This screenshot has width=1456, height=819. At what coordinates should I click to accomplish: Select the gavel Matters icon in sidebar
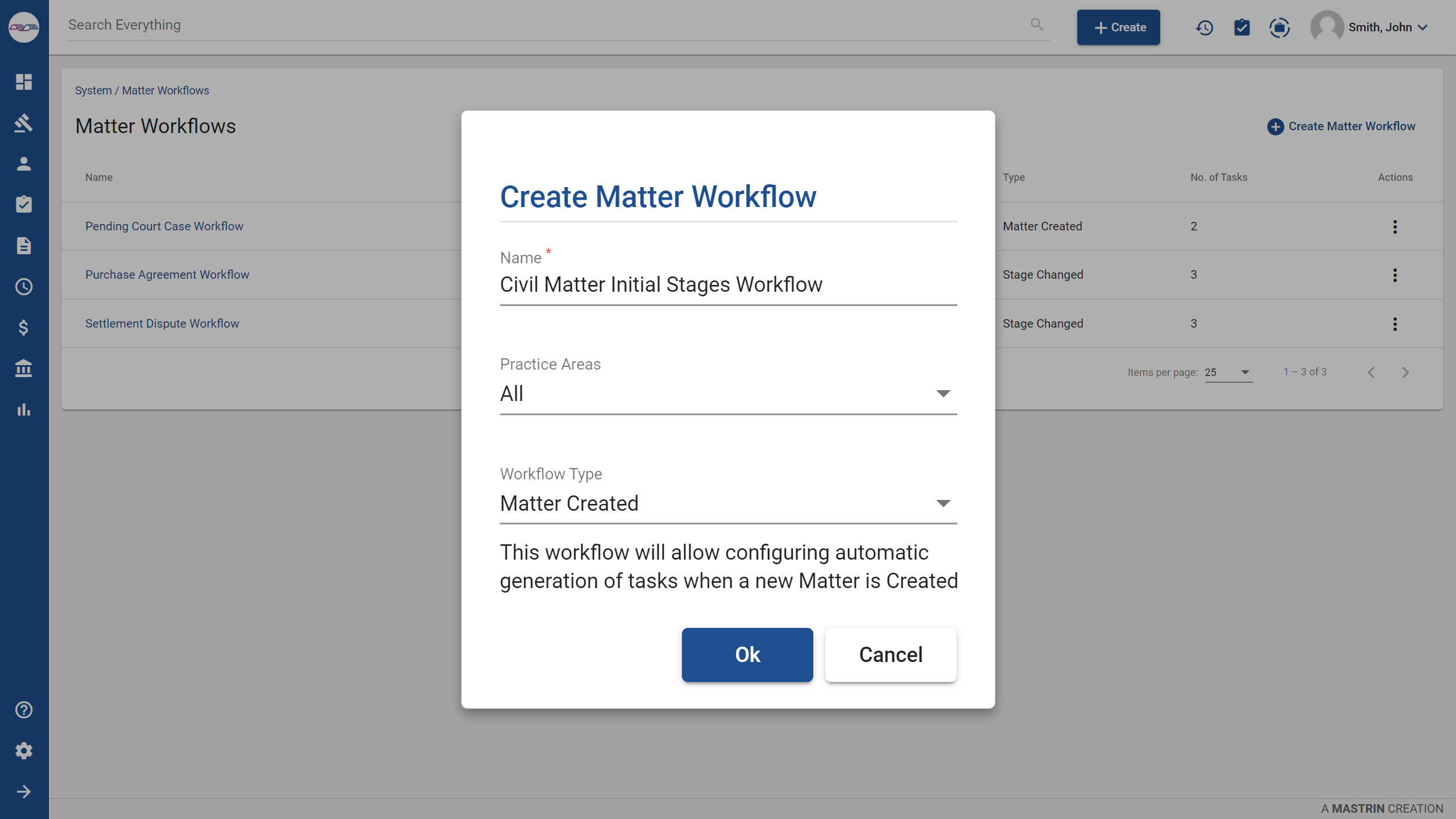click(24, 123)
